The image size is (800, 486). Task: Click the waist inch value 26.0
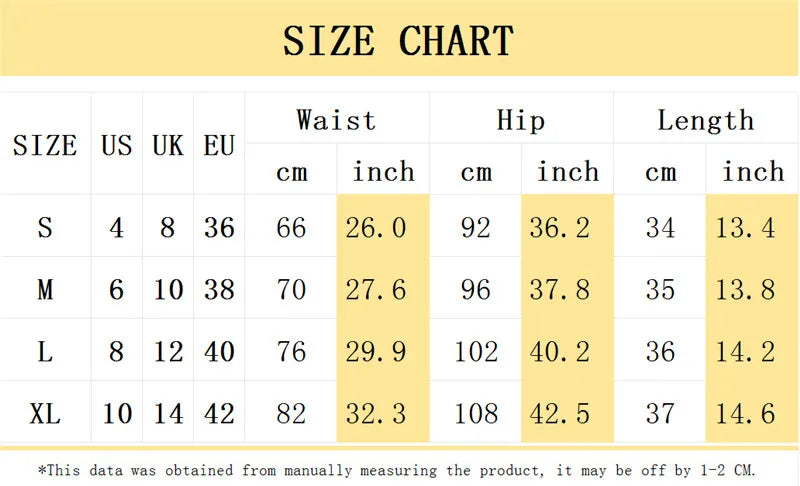coord(376,227)
